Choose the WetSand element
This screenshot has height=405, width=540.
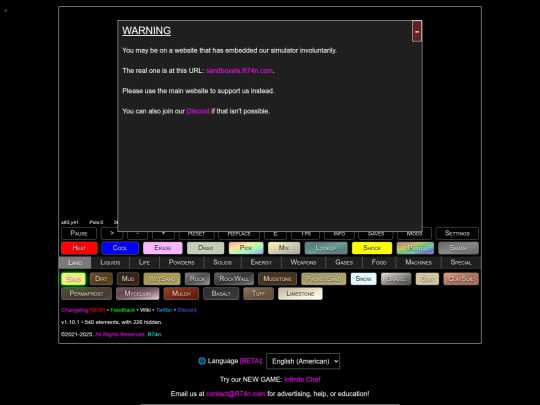click(162, 279)
